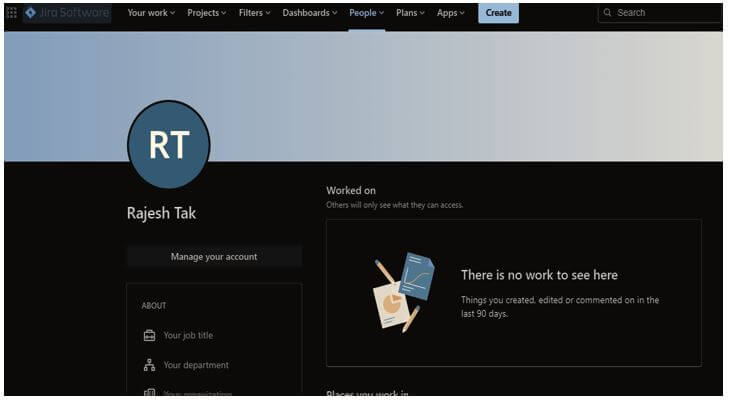Image resolution: width=737 pixels, height=407 pixels.
Task: Click the department hierarchy icon
Action: coord(149,365)
